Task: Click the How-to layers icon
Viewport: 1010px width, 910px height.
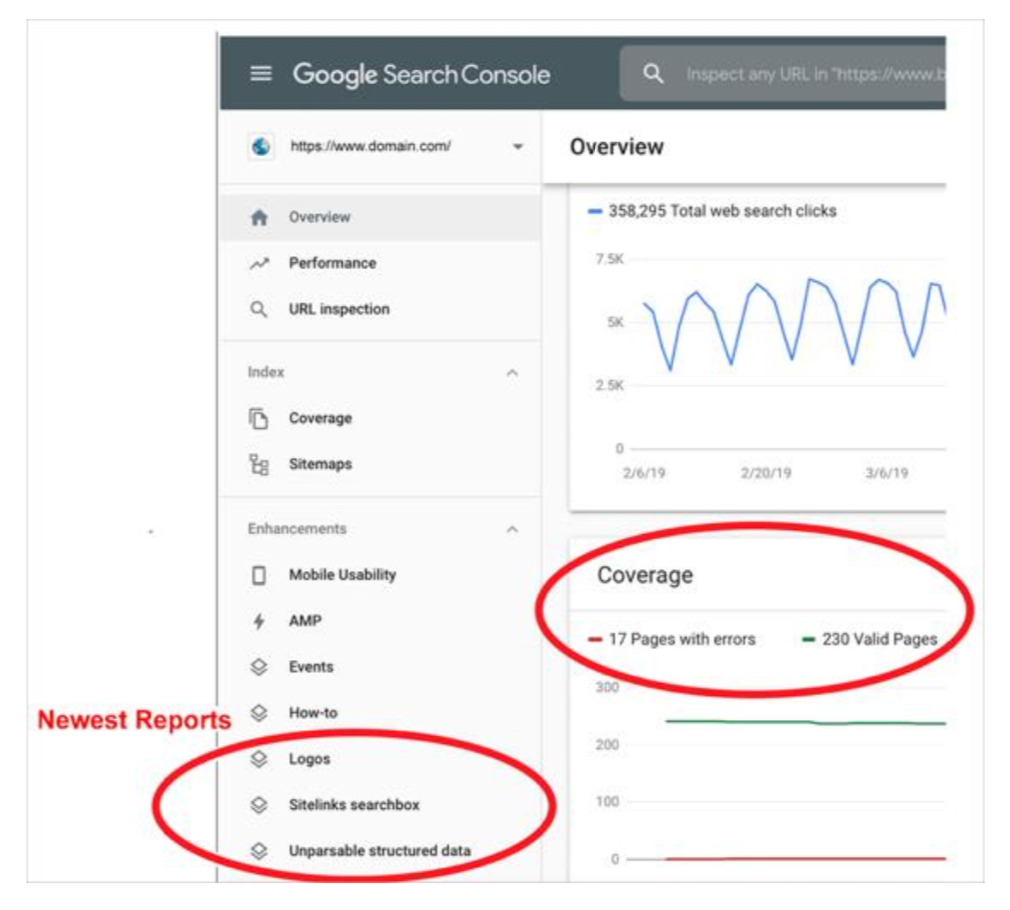Action: 259,713
